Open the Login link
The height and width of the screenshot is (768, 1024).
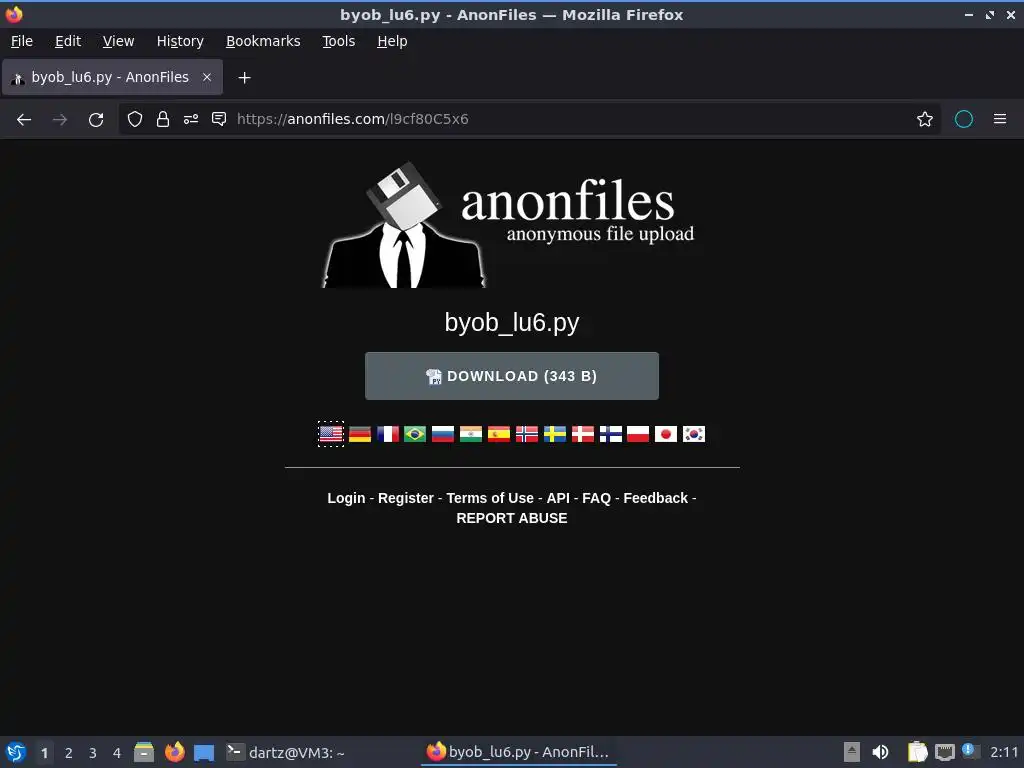click(346, 498)
